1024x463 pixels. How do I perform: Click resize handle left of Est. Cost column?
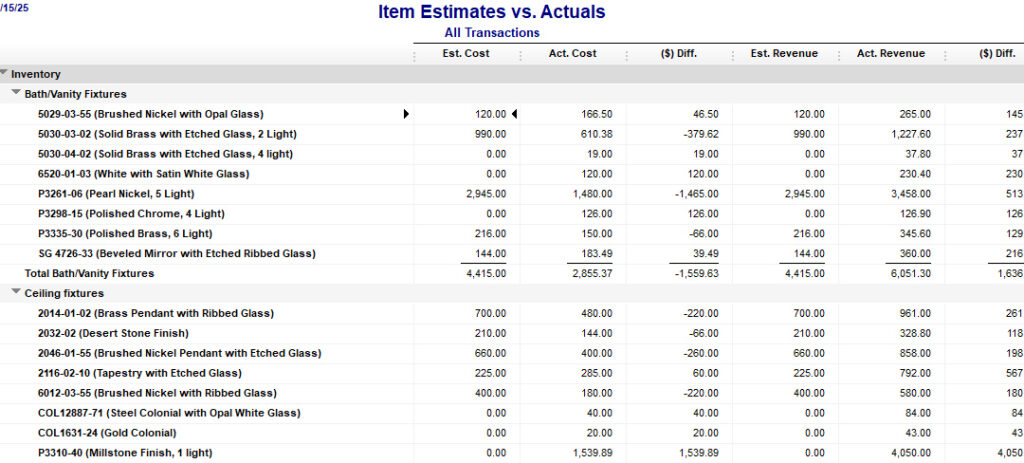pos(413,56)
